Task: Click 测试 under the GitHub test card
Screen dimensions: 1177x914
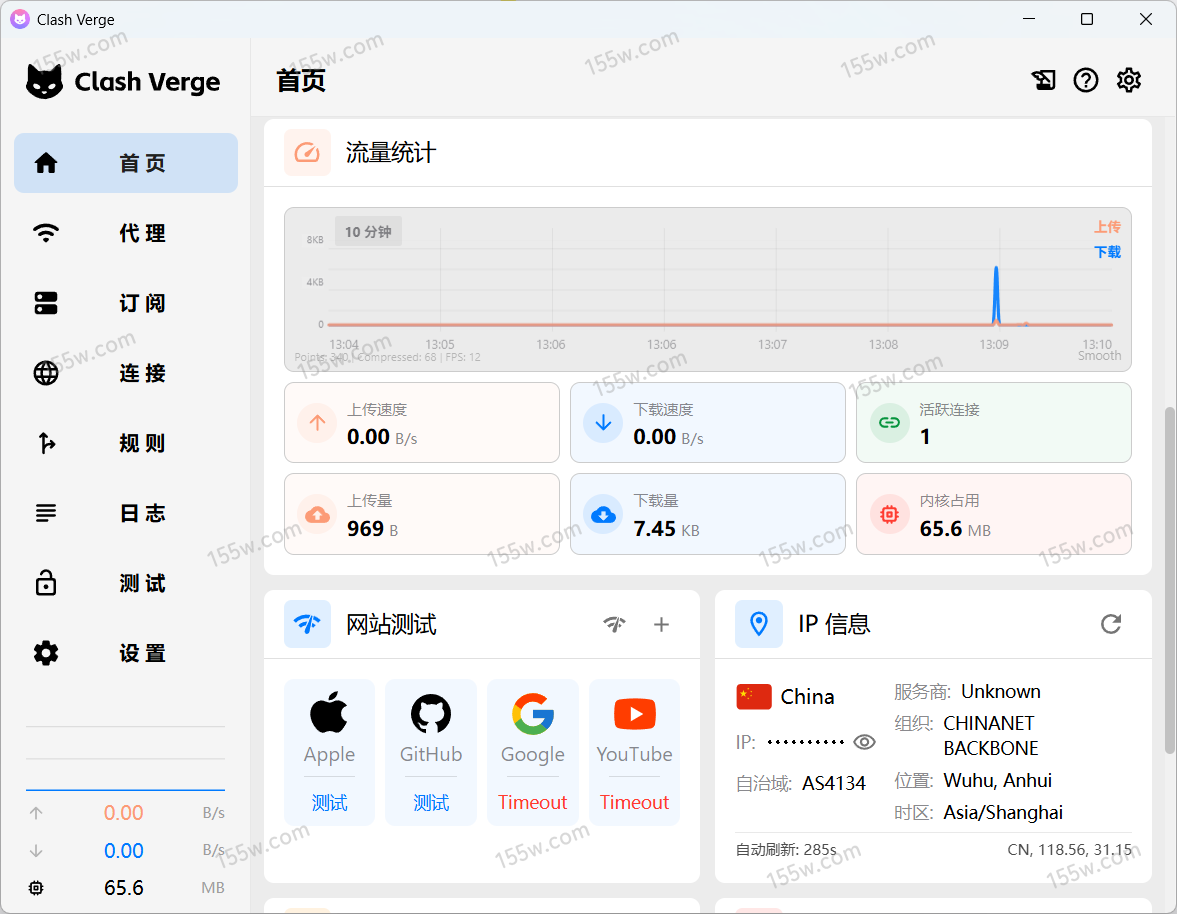Action: point(431,802)
